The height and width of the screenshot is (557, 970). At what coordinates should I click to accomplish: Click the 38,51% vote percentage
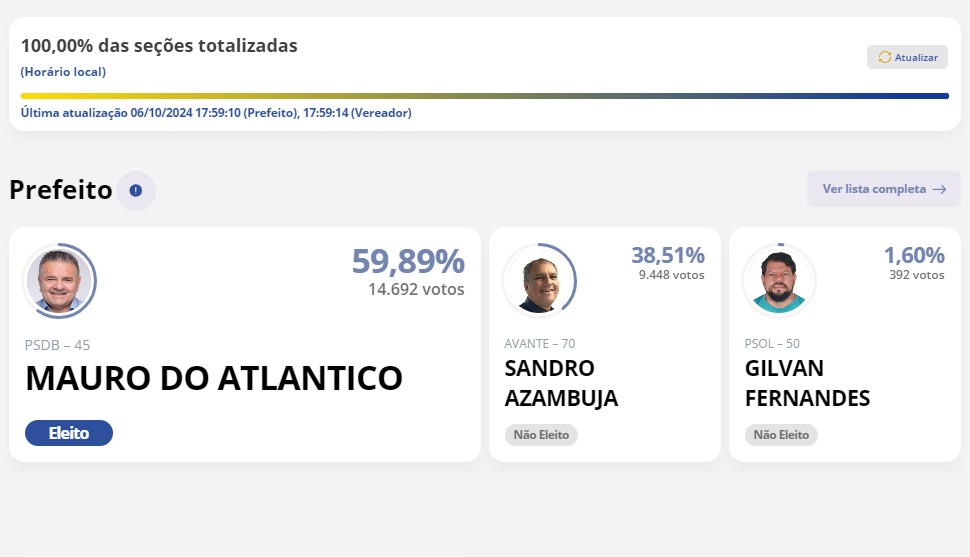[x=667, y=255]
